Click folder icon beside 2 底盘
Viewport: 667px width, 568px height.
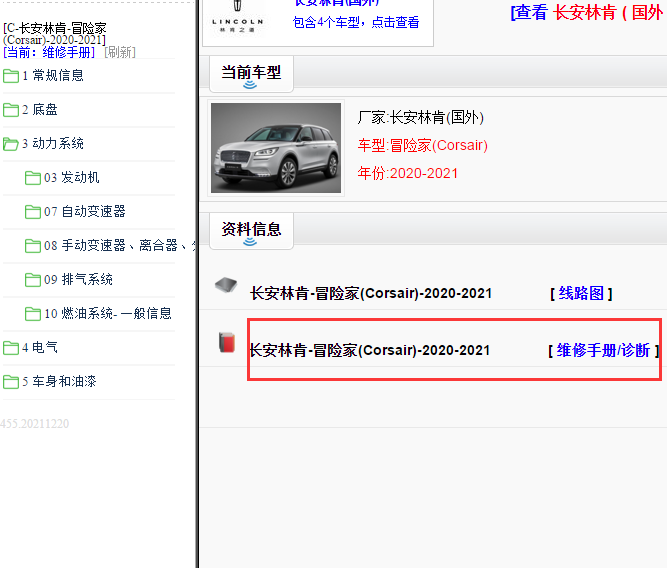point(11,110)
